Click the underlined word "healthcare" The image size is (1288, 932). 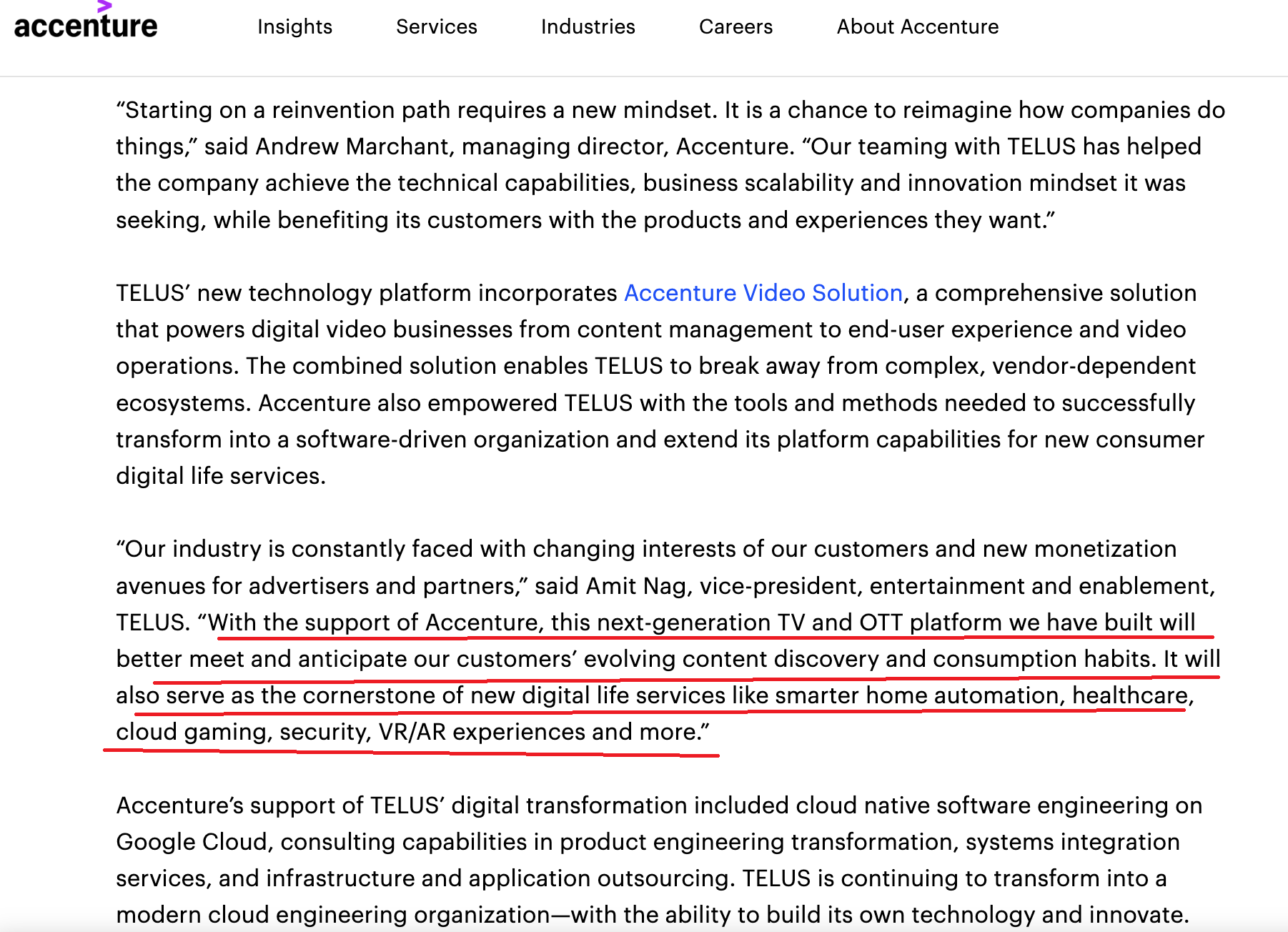tap(1129, 695)
